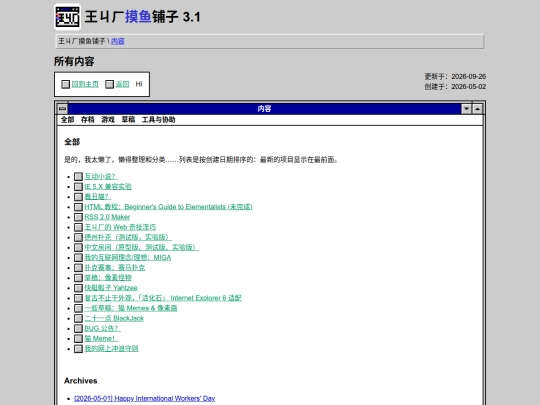Click the icon beside Internet Explorer 6 适配
This screenshot has height=405, width=540.
click(x=79, y=298)
